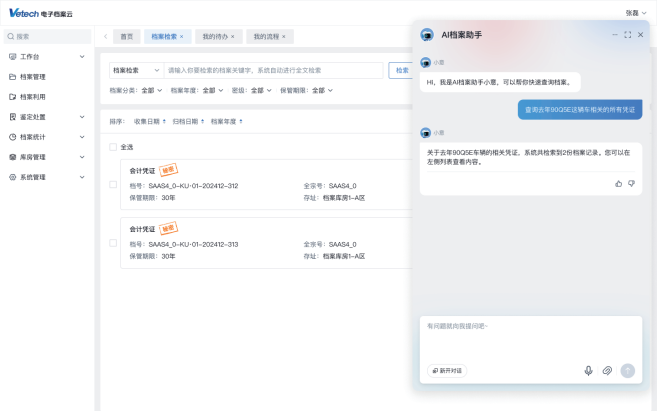The width and height of the screenshot is (657, 411).
Task: Click the user message about 90Q5E vehicle
Action: pos(580,110)
